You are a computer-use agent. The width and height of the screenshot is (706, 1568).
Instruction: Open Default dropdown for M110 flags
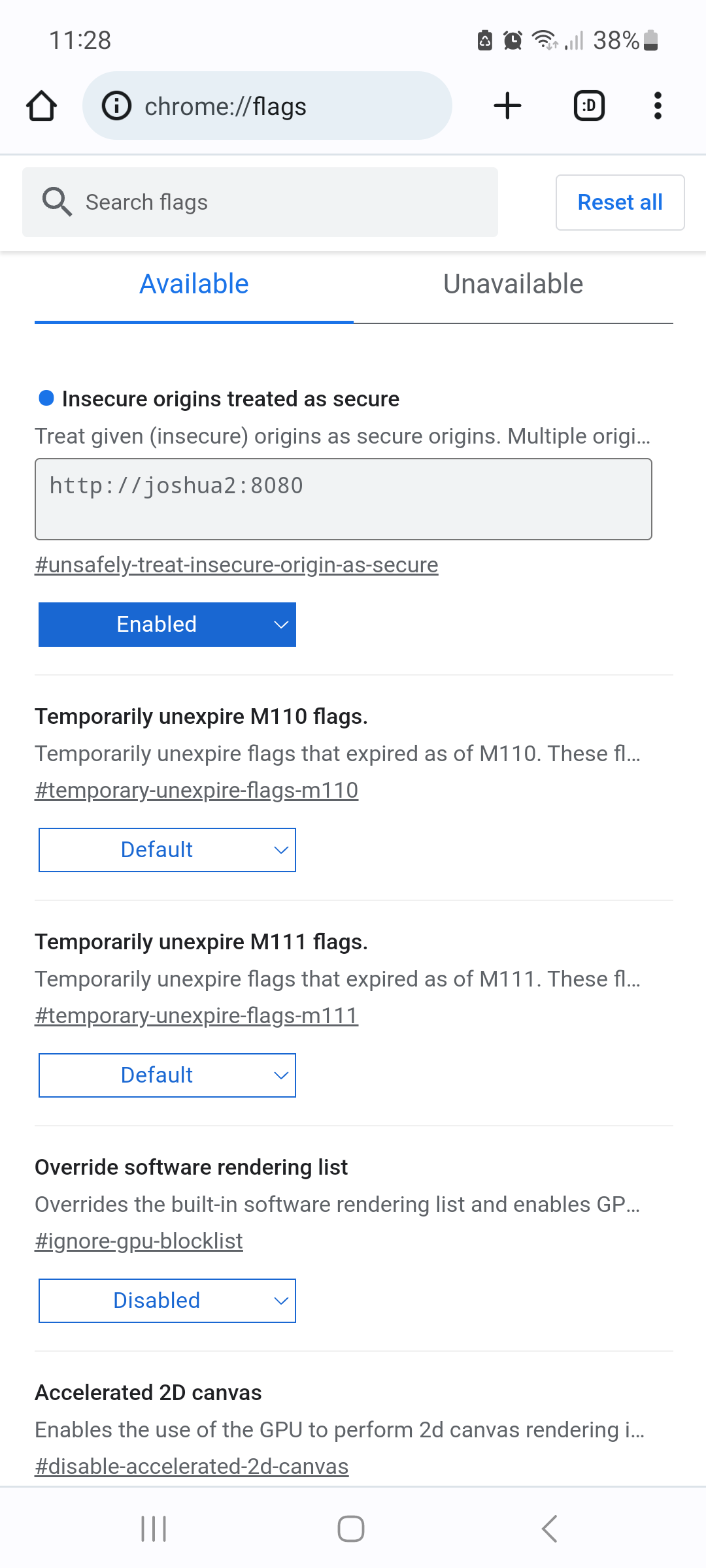tap(167, 850)
